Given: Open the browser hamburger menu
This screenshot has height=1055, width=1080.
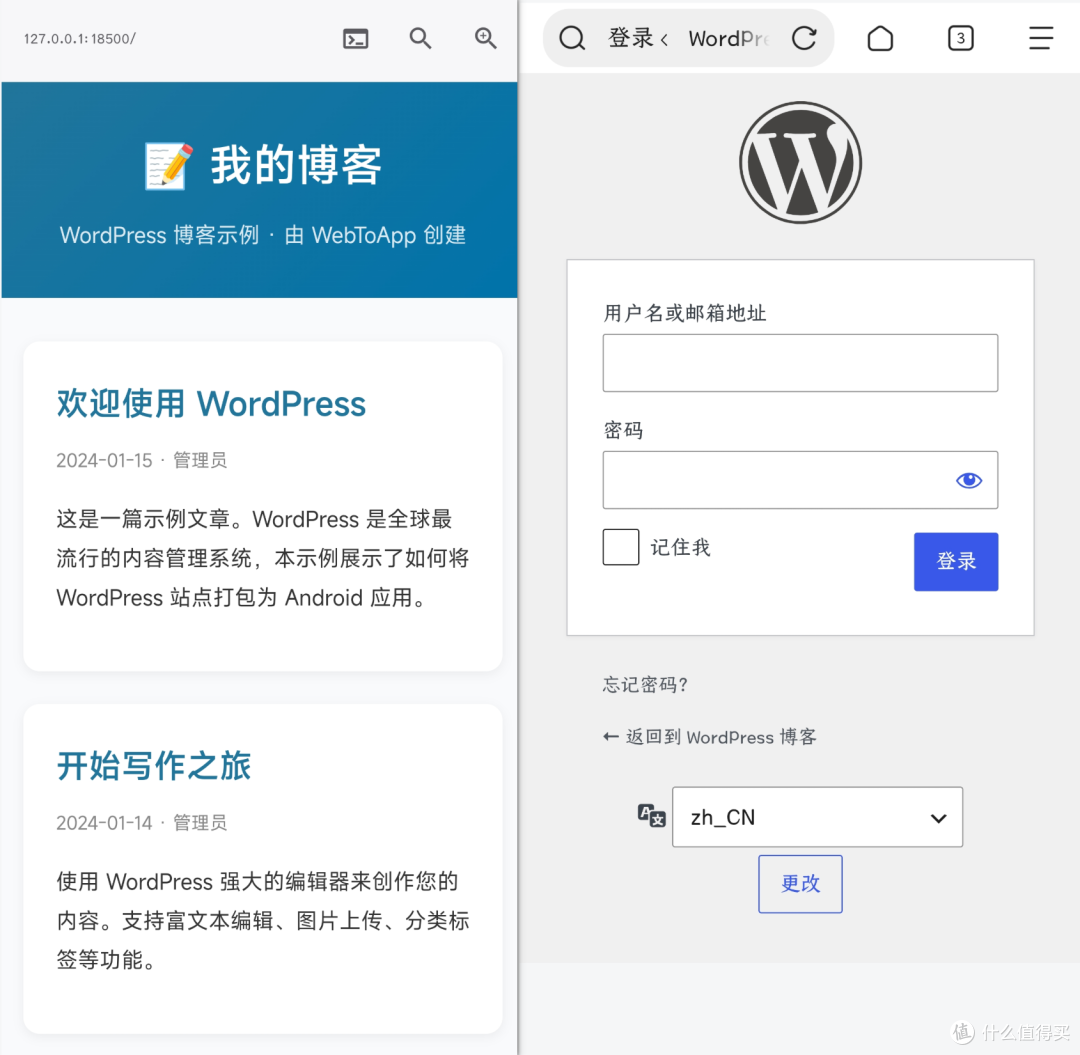Looking at the screenshot, I should (1041, 39).
